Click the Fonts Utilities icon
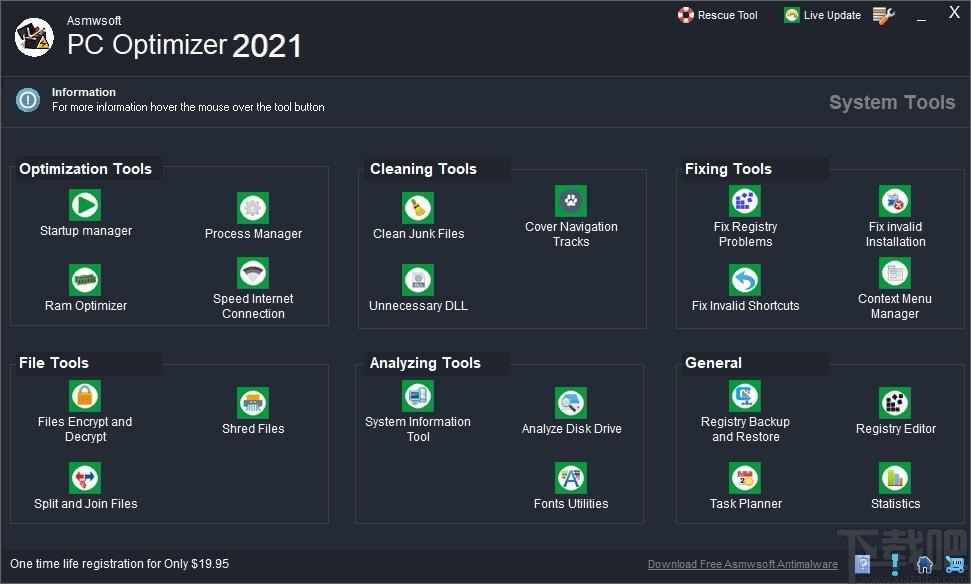 tap(571, 478)
